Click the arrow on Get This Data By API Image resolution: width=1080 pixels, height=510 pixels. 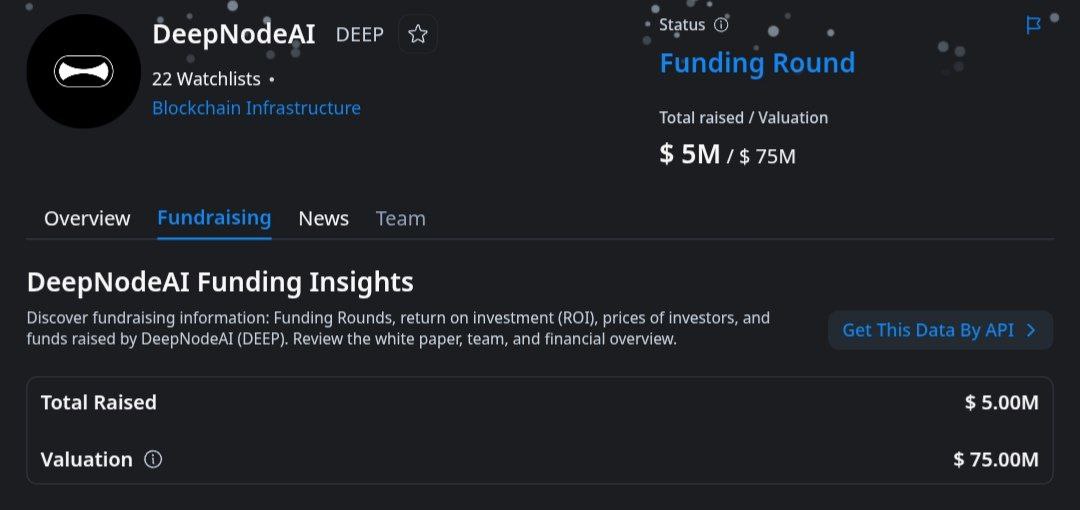click(1032, 330)
